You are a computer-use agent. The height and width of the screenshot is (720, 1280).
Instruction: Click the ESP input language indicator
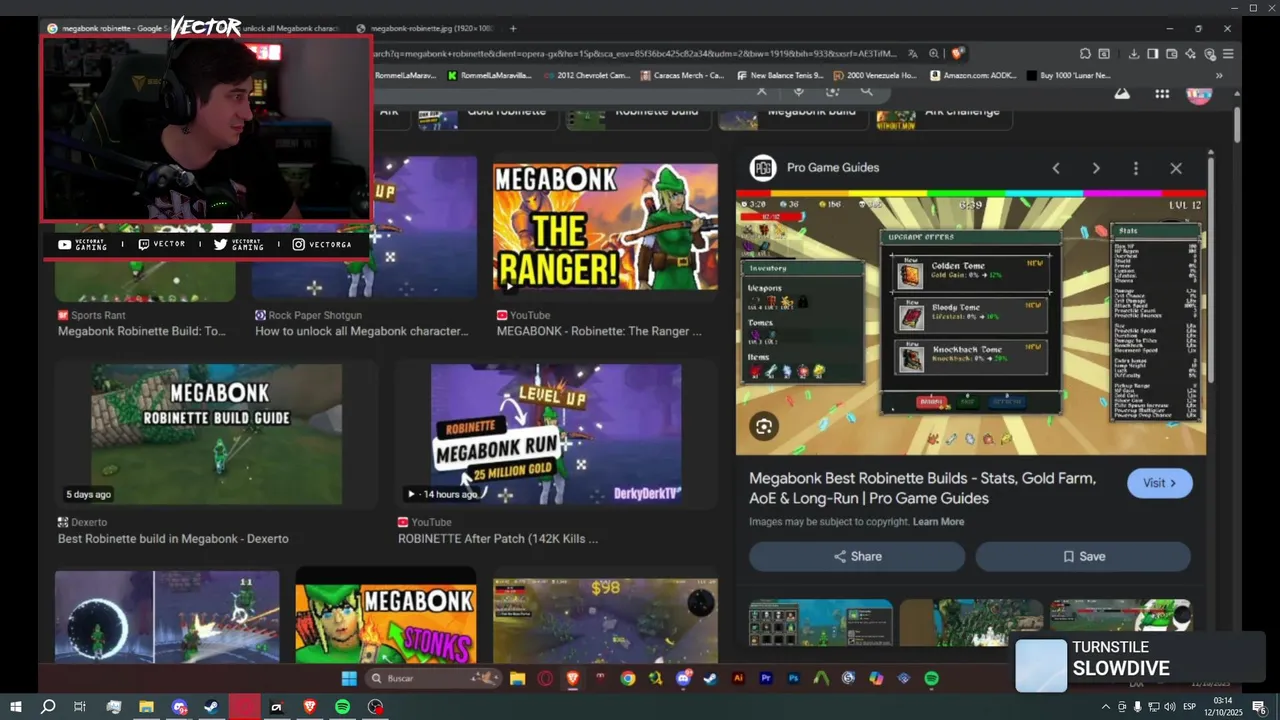tap(1190, 707)
